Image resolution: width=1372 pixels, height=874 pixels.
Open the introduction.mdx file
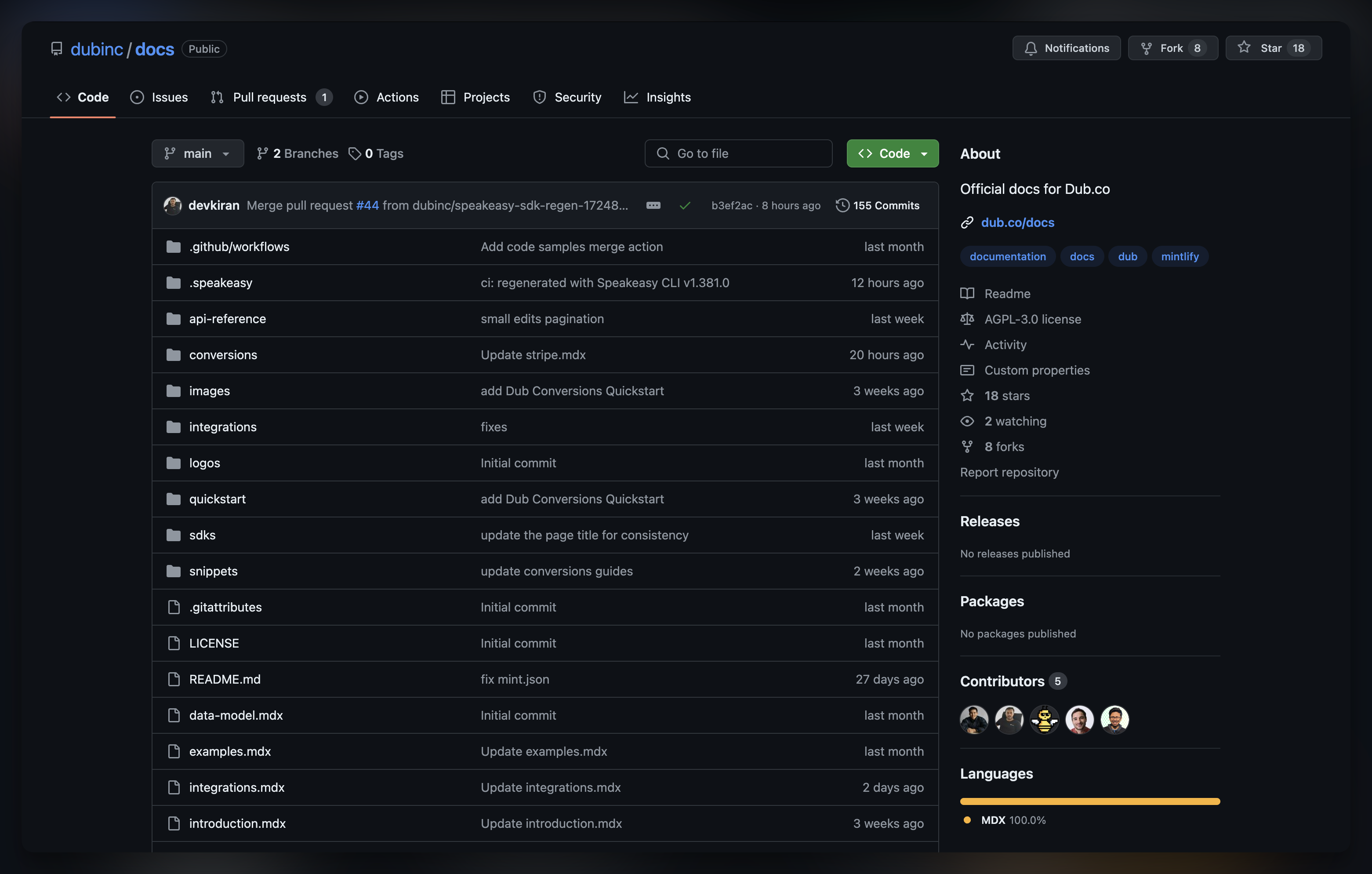pyautogui.click(x=237, y=823)
